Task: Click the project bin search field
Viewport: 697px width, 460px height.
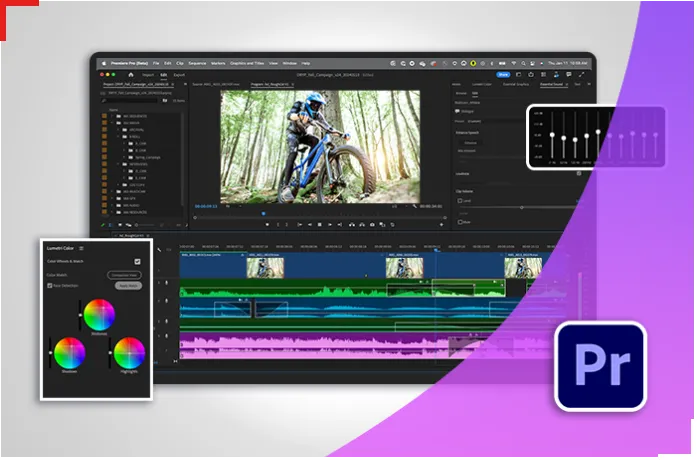Action: coord(130,101)
